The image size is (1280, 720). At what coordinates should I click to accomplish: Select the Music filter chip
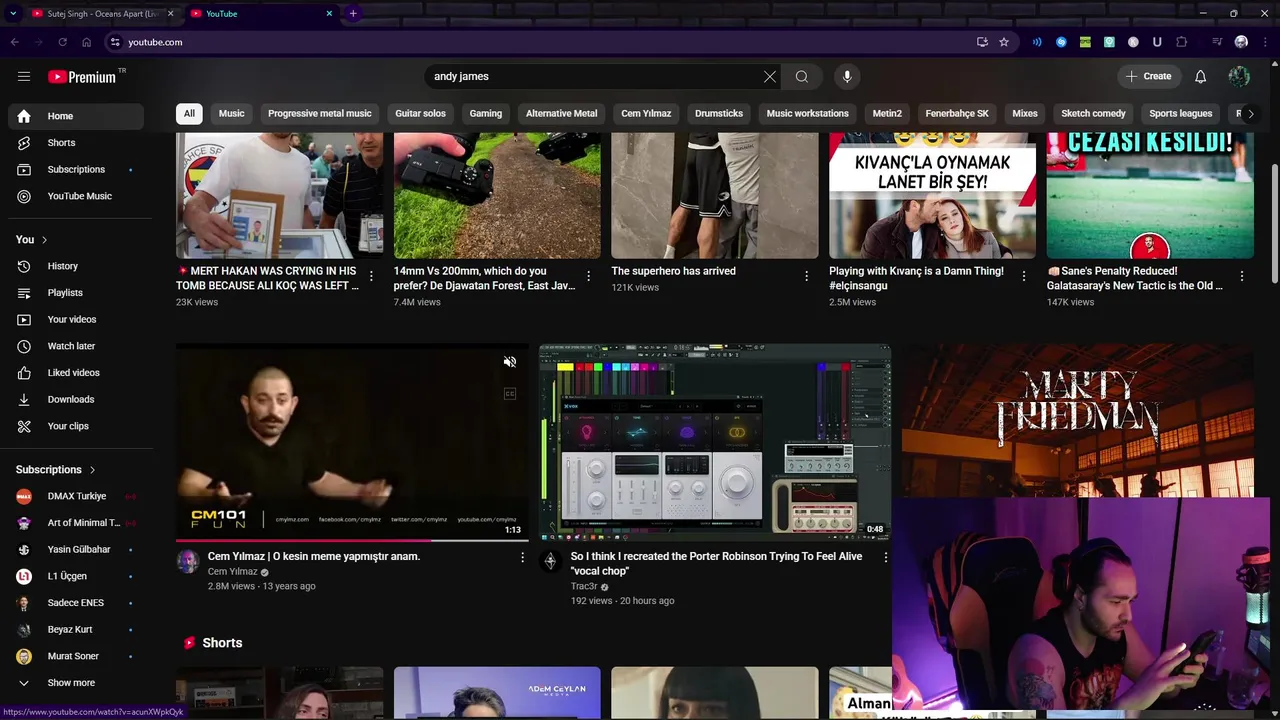[232, 113]
